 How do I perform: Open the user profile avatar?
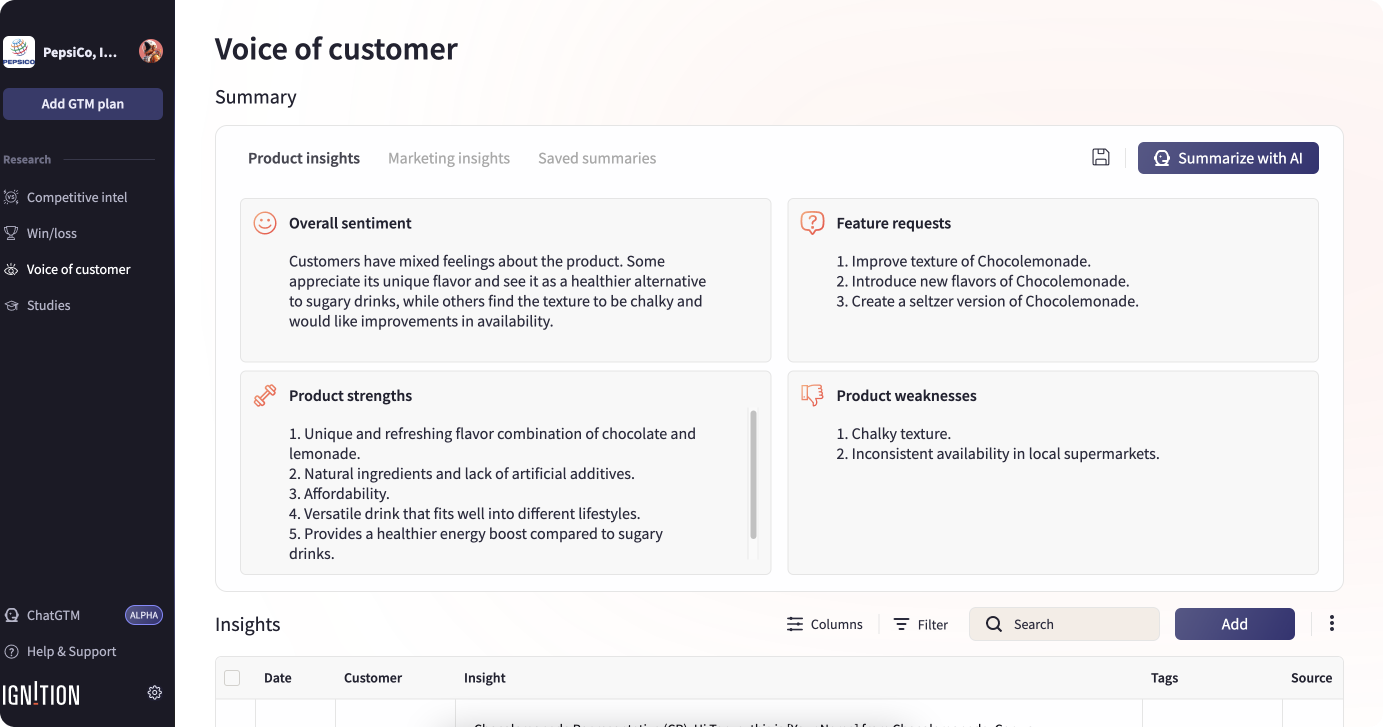(x=151, y=52)
